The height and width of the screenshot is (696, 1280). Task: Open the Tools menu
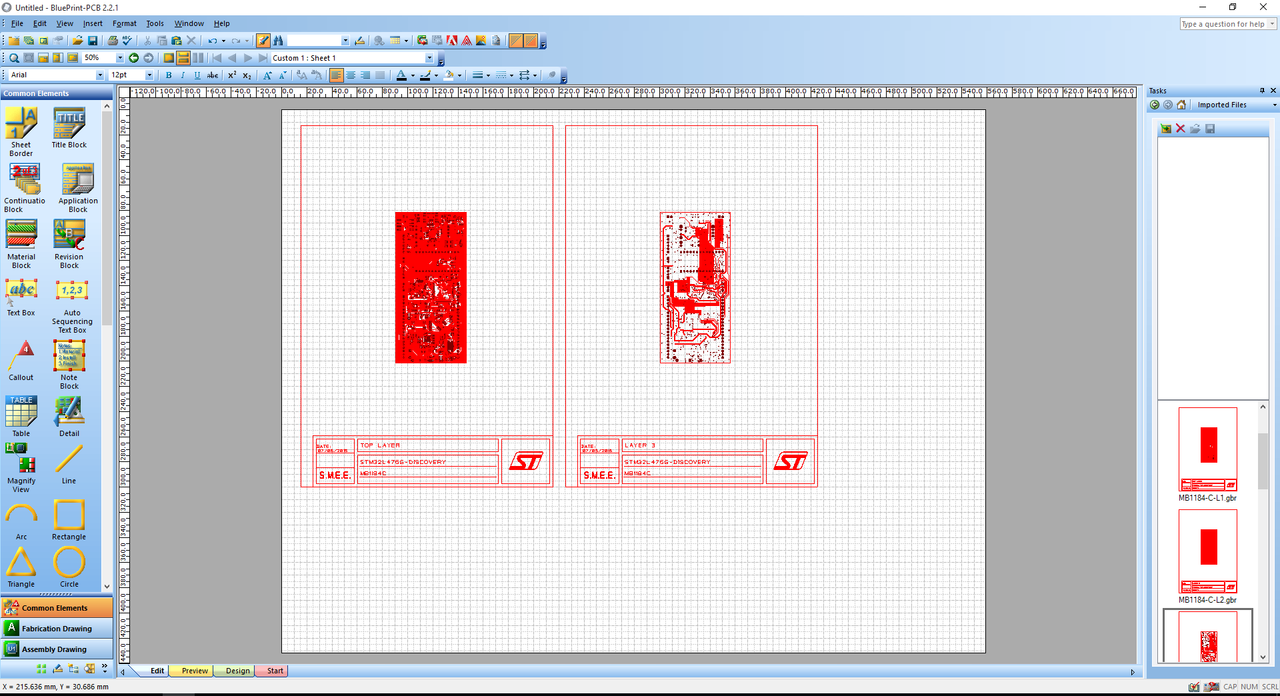(155, 23)
